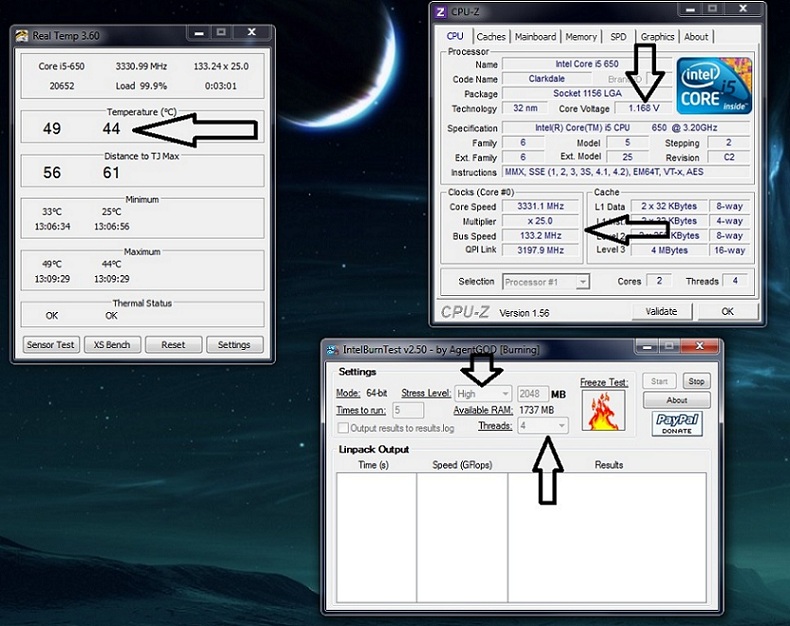Image resolution: width=790 pixels, height=626 pixels.
Task: Minimize the Real Temp window
Action: tap(200, 33)
